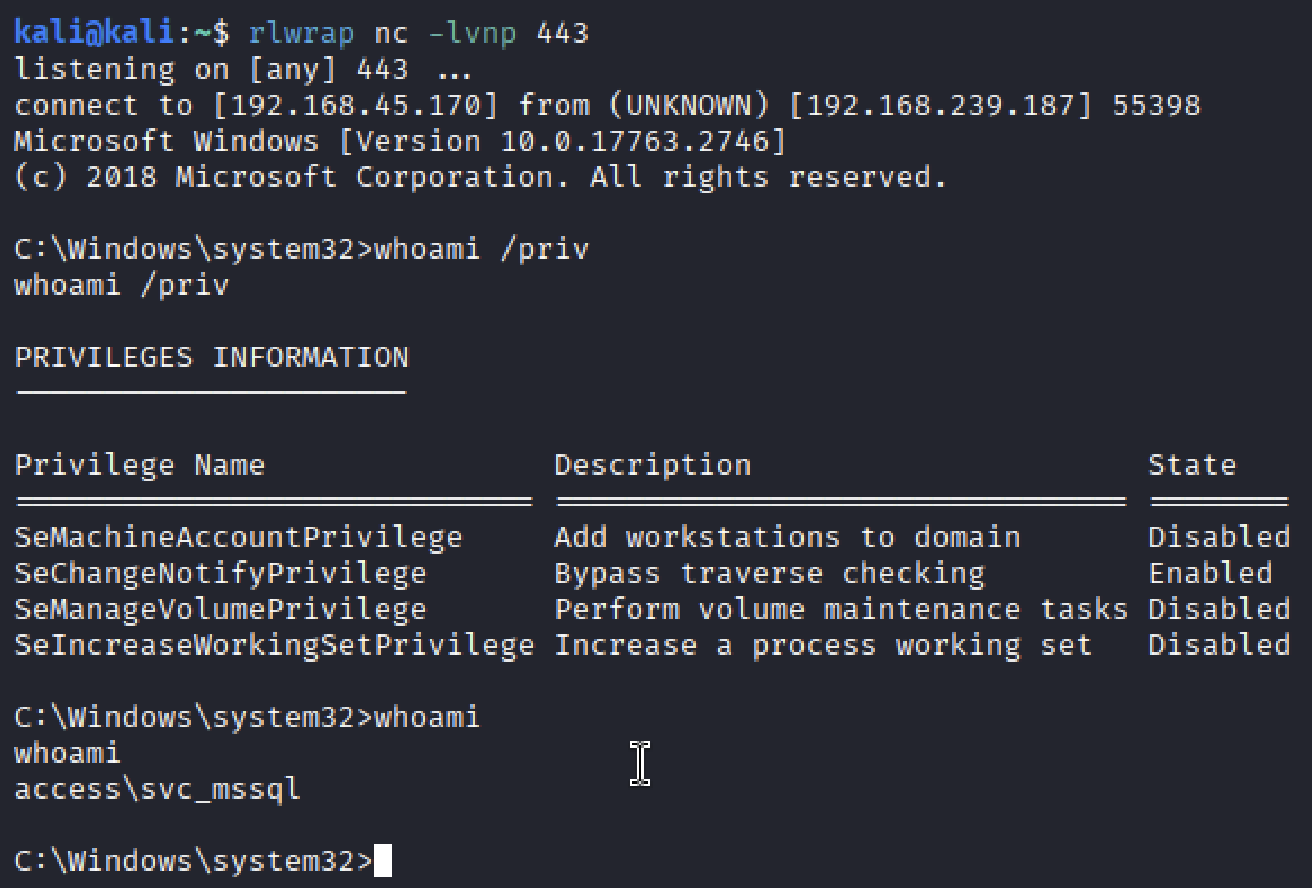This screenshot has height=888, width=1312.
Task: Click the SeChangeNotifyPrivilege entry
Action: (220, 573)
